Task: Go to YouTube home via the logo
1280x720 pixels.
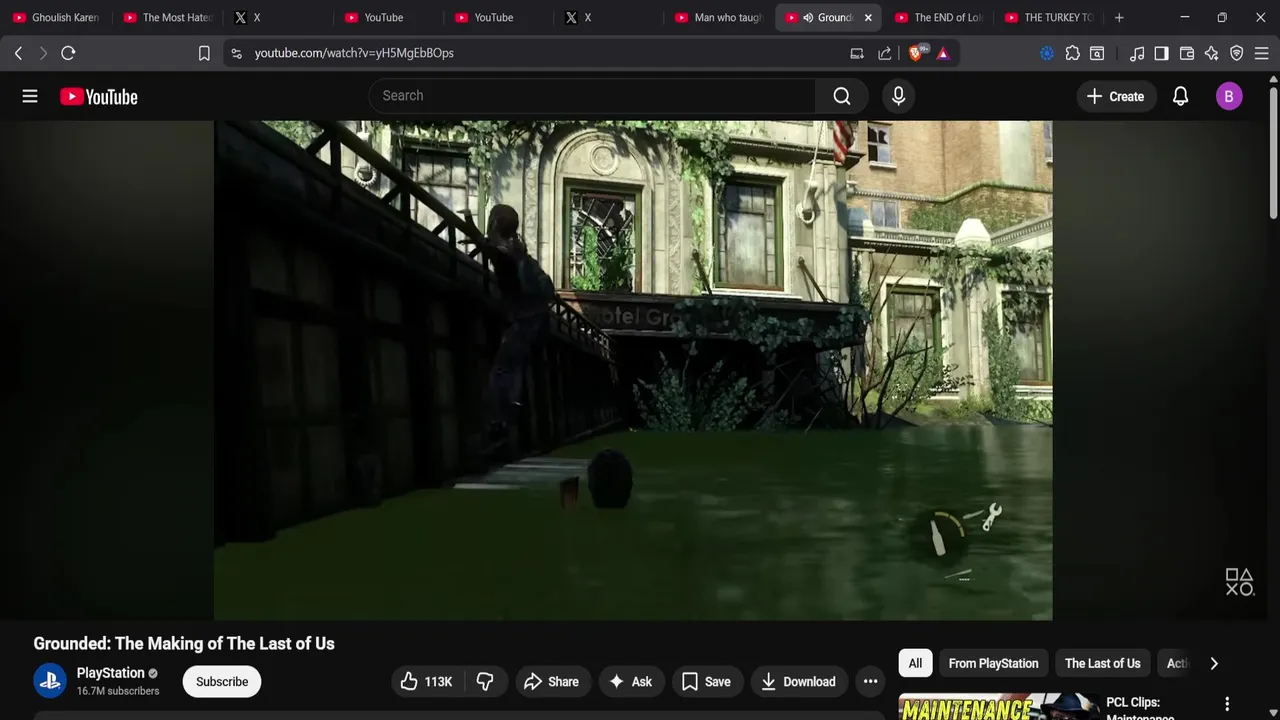Action: (98, 96)
